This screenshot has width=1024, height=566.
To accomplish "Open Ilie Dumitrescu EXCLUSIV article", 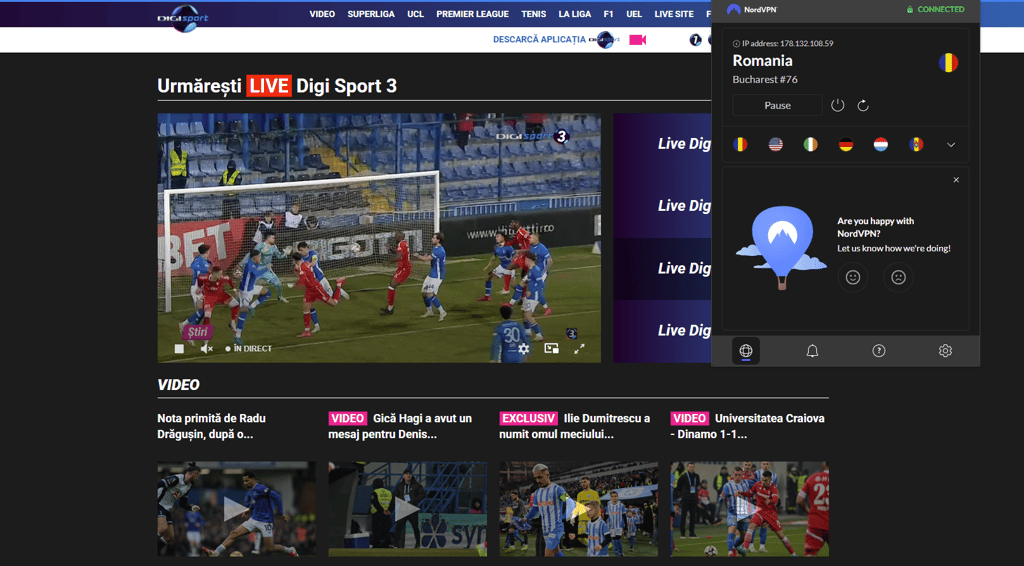I will pos(575,426).
